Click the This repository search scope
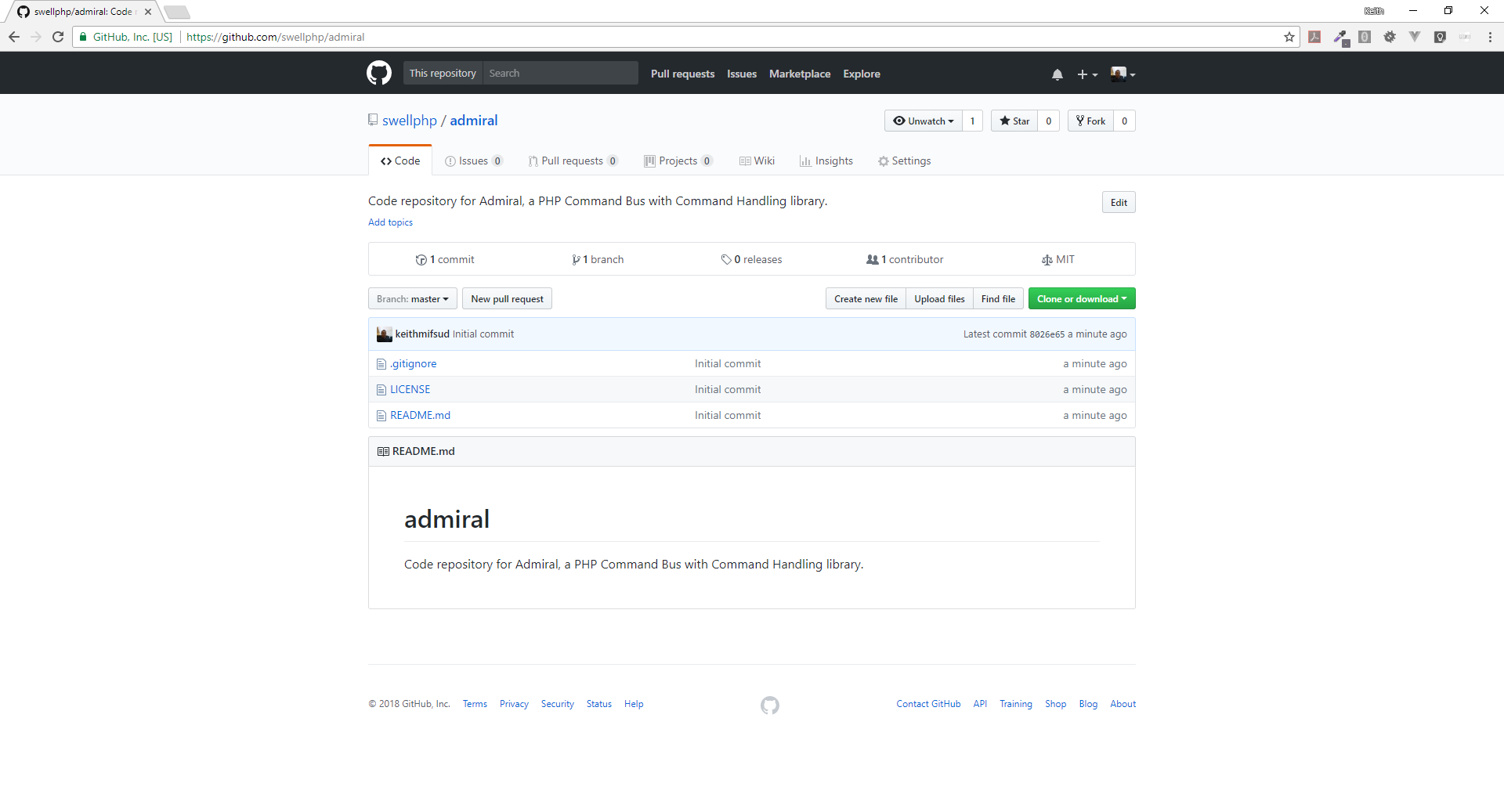 443,73
